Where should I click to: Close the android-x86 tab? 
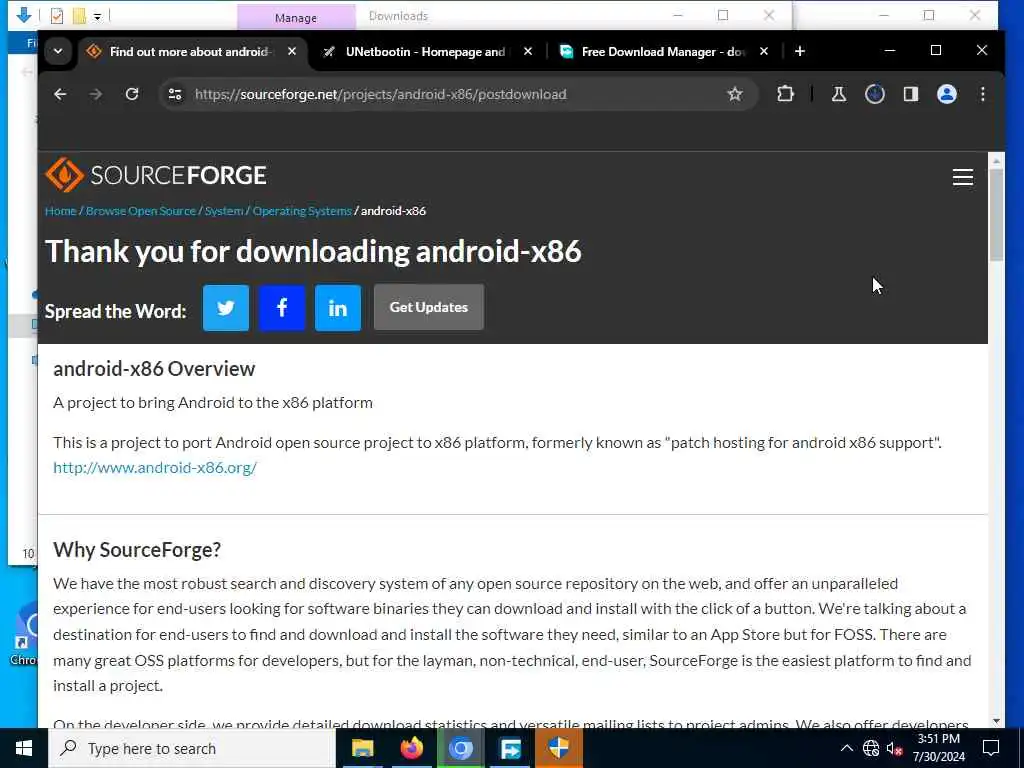click(x=292, y=51)
